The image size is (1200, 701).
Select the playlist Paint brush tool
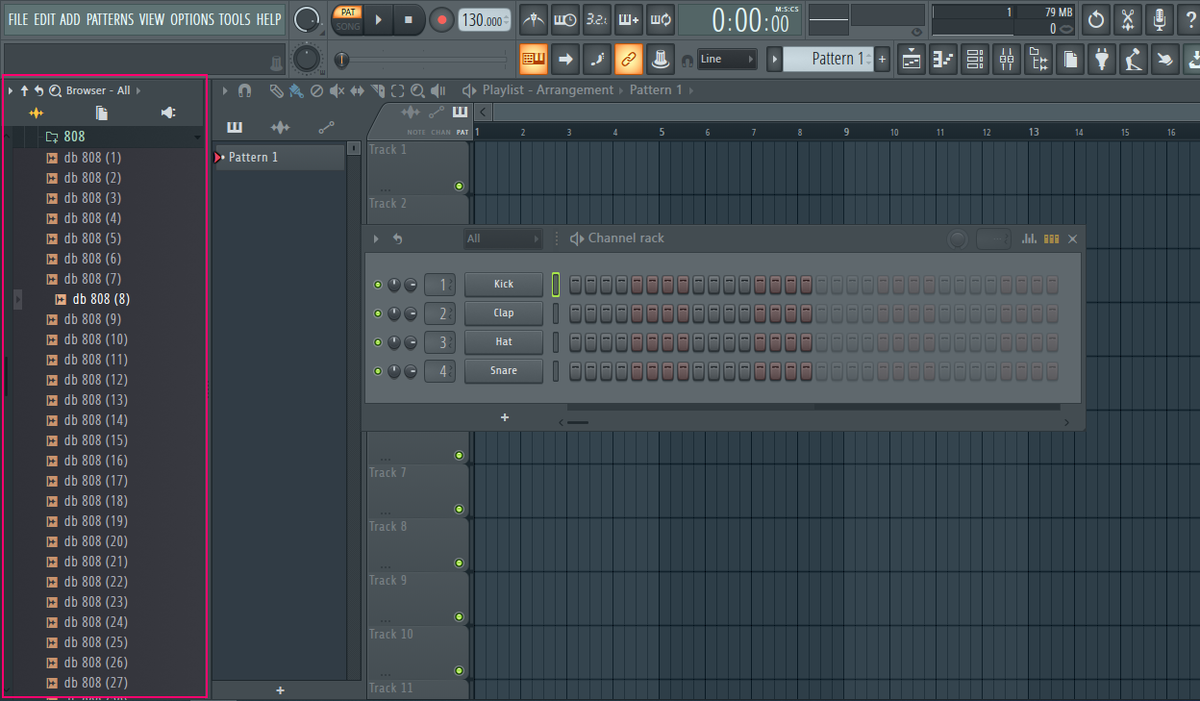296,90
